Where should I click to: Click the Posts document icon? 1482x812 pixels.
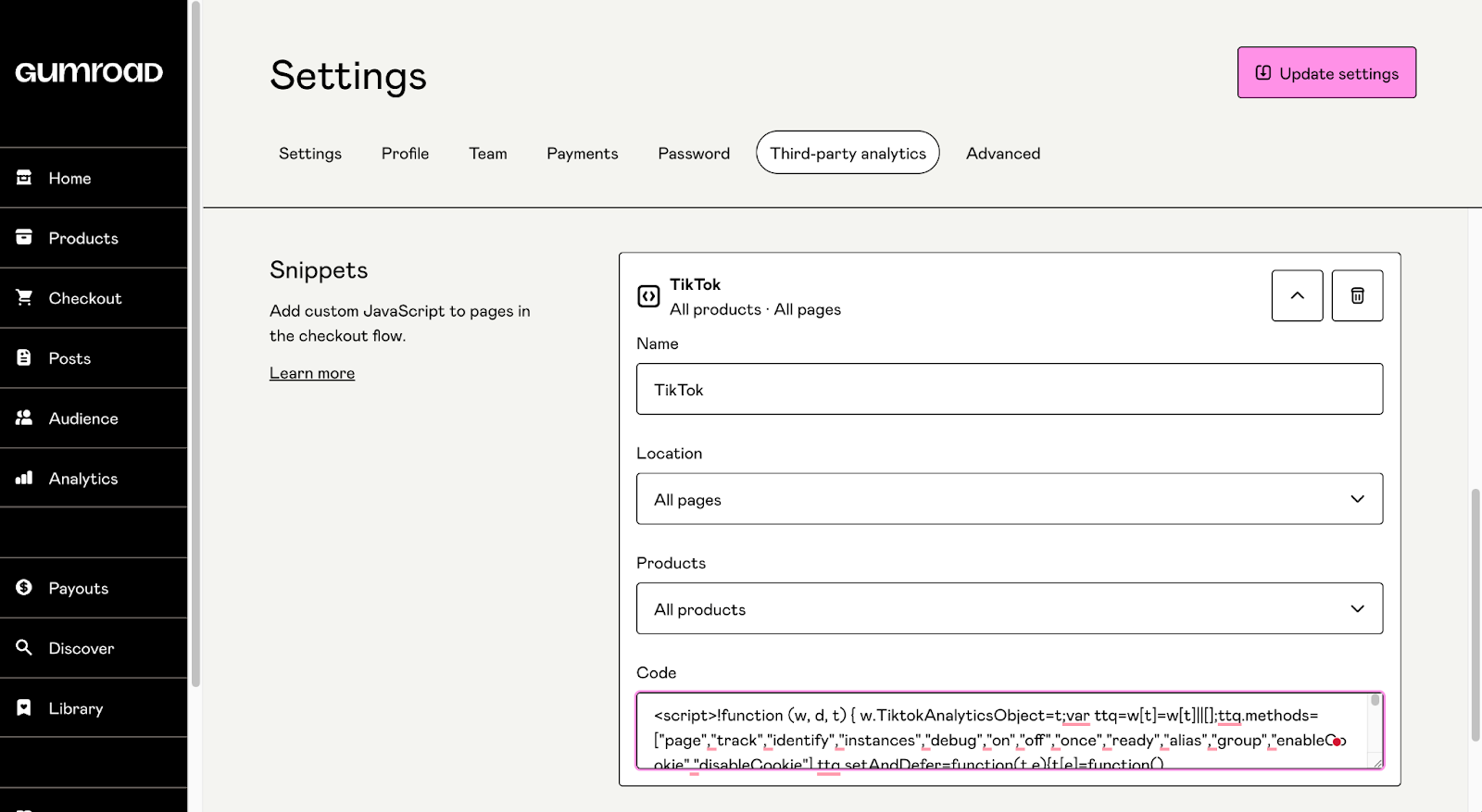coord(24,357)
